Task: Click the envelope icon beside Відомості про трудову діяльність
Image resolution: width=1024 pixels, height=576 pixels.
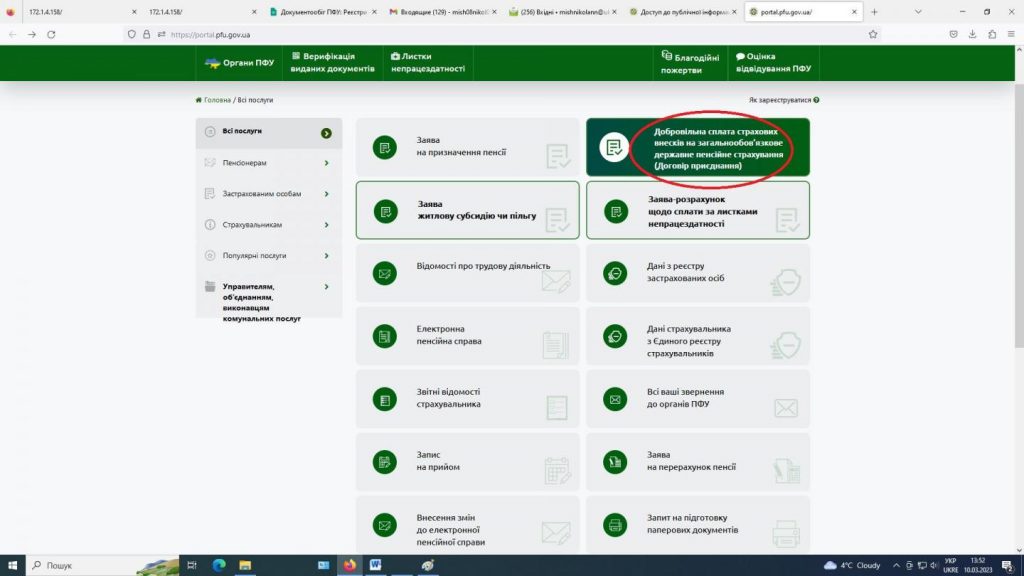Action: [x=384, y=273]
